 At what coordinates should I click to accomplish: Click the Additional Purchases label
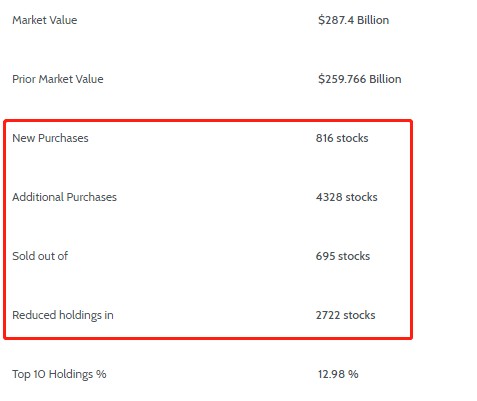pos(64,197)
